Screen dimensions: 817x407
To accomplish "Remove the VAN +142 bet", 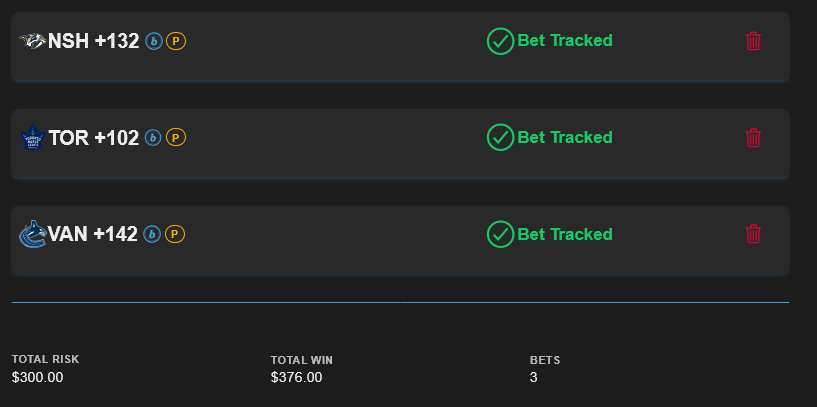I will pos(753,234).
